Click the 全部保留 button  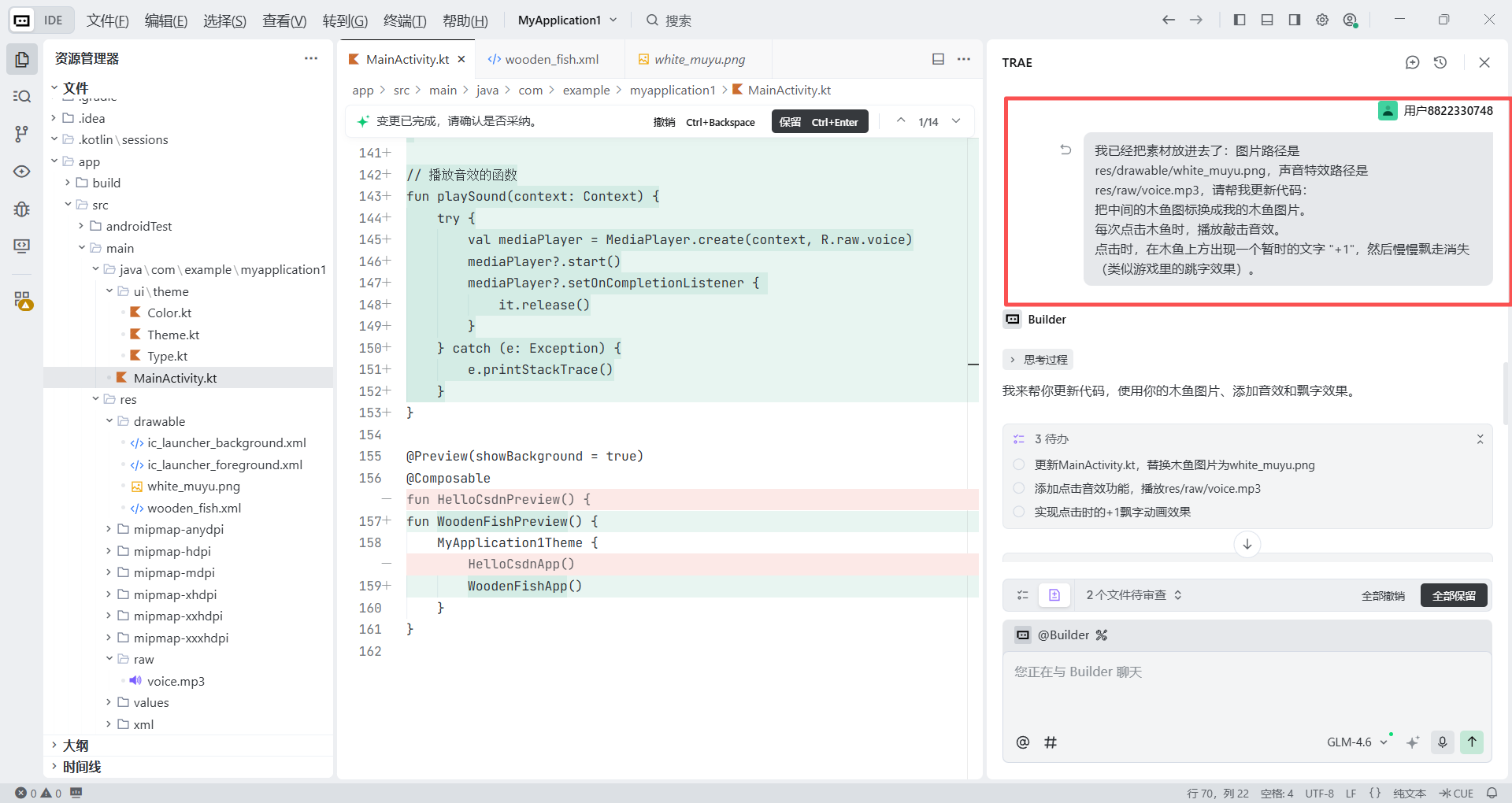click(1453, 595)
